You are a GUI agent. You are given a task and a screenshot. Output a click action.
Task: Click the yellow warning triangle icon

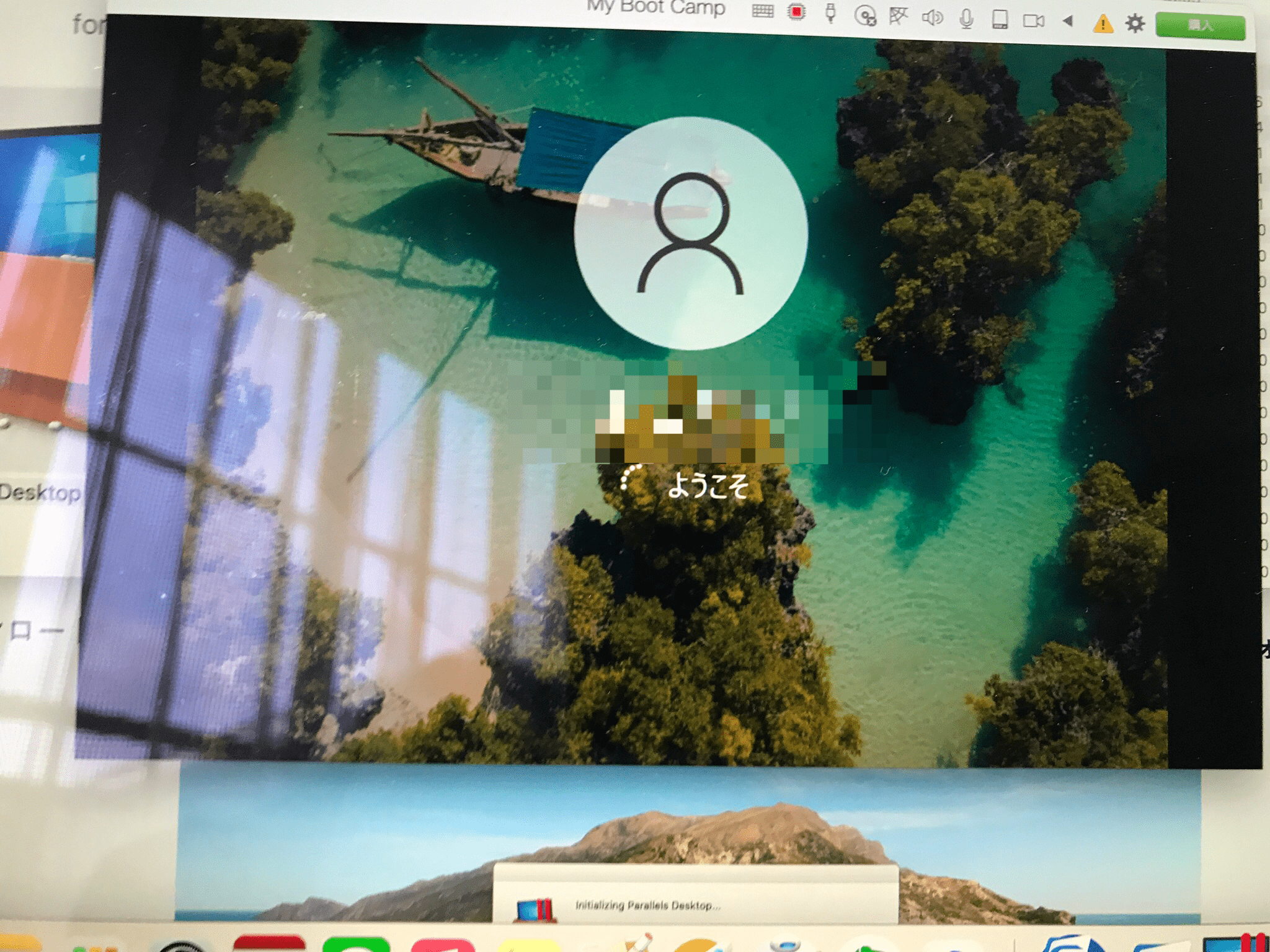point(1103,24)
